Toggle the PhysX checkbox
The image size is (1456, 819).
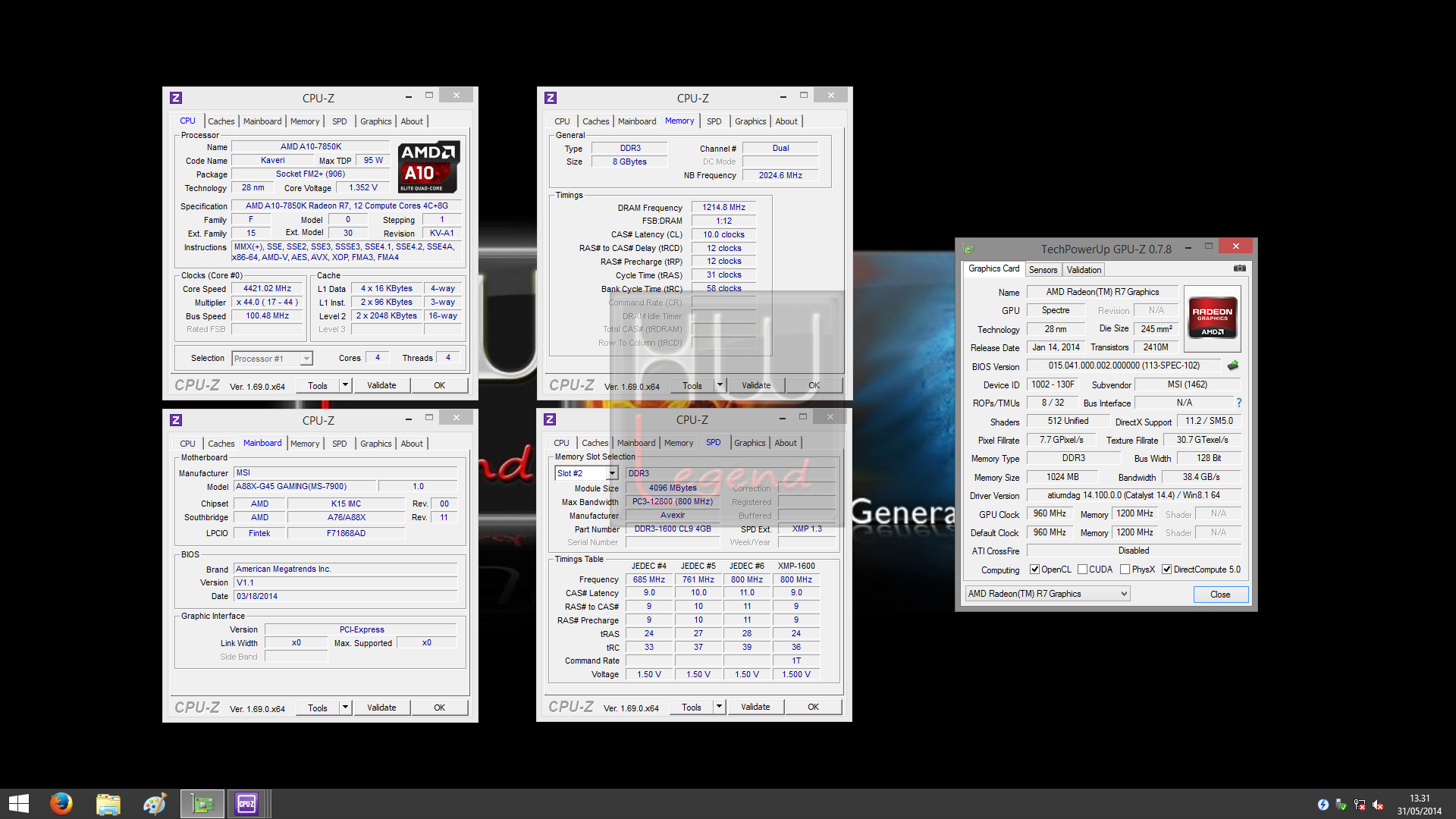(1125, 570)
